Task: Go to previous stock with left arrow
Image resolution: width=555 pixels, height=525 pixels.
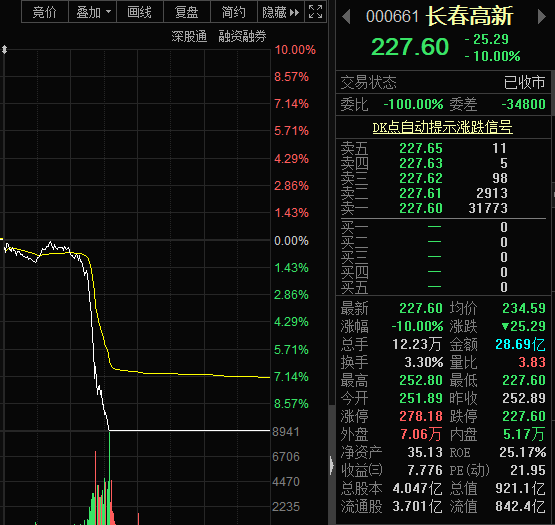Action: 347,17
